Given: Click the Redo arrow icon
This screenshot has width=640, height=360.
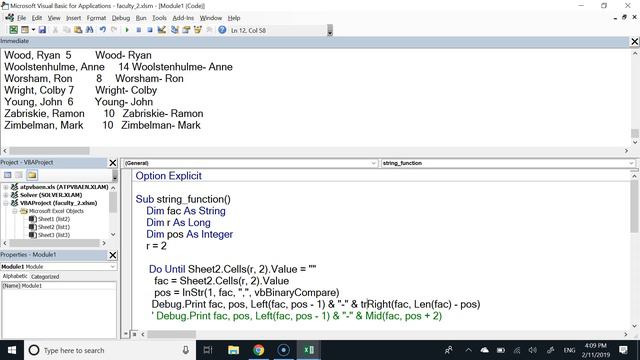Looking at the screenshot, I should tap(114, 30).
